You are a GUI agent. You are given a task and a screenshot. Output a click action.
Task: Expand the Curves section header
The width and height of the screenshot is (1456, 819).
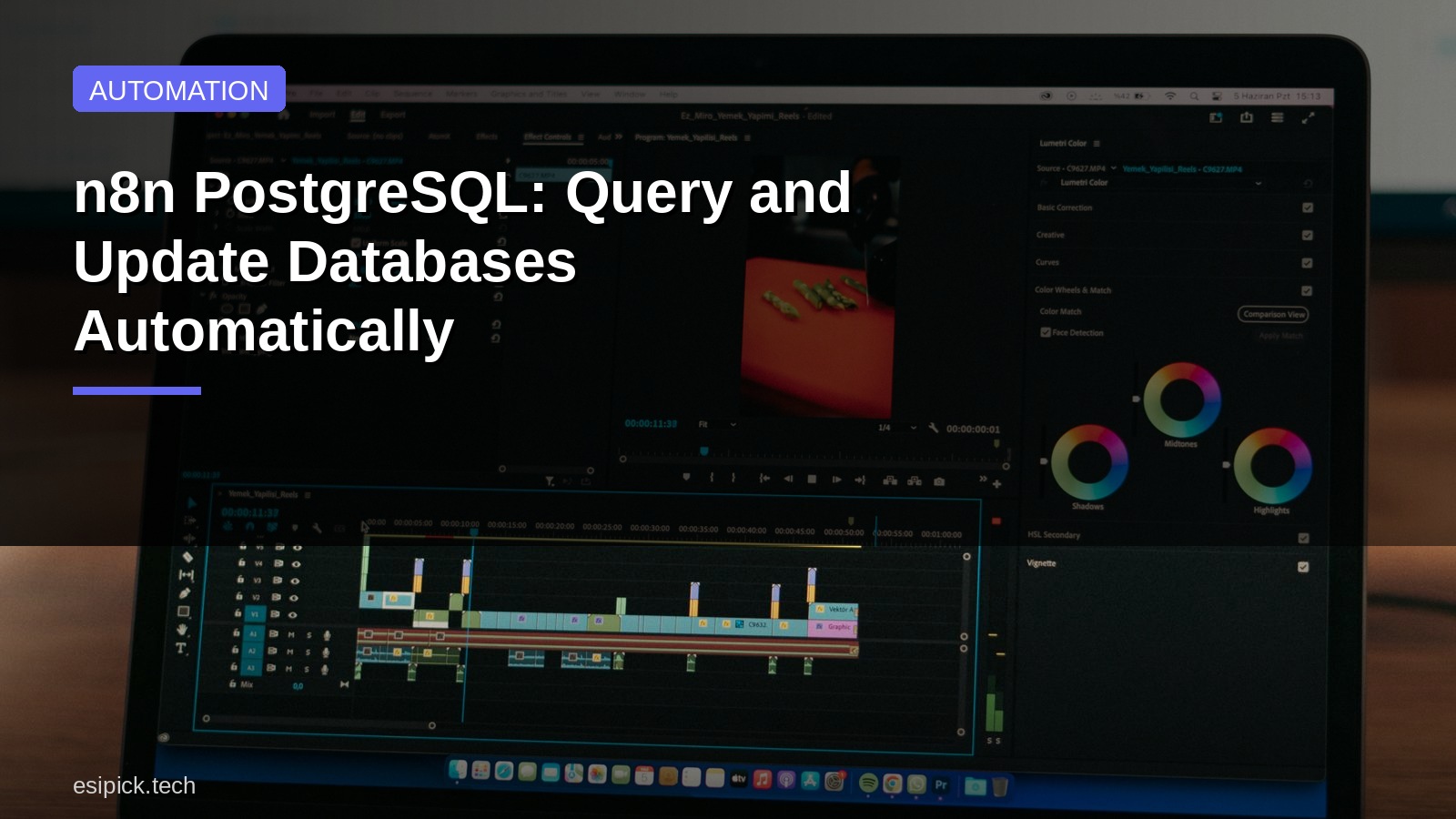pos(1047,262)
